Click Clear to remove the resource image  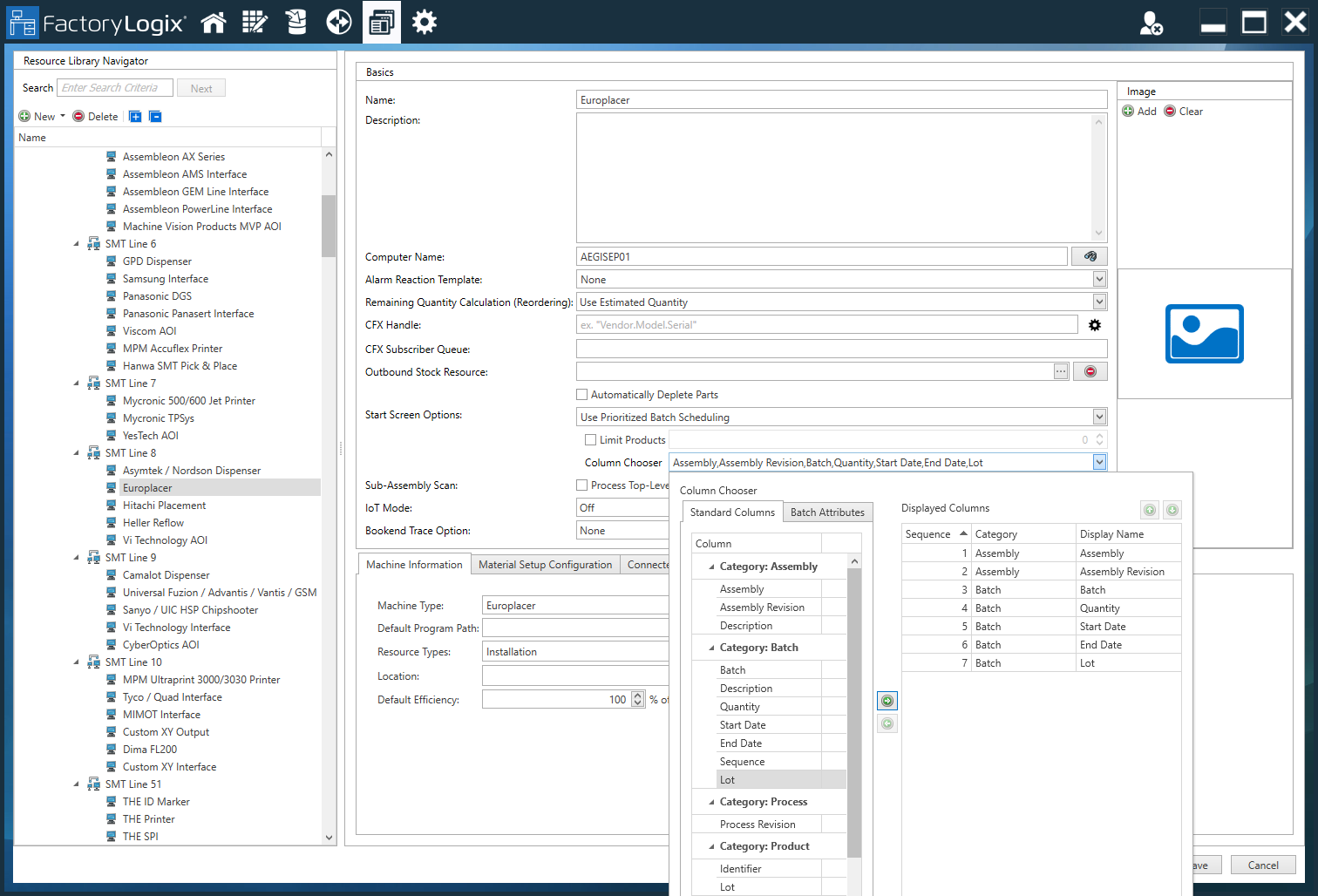click(x=1183, y=111)
